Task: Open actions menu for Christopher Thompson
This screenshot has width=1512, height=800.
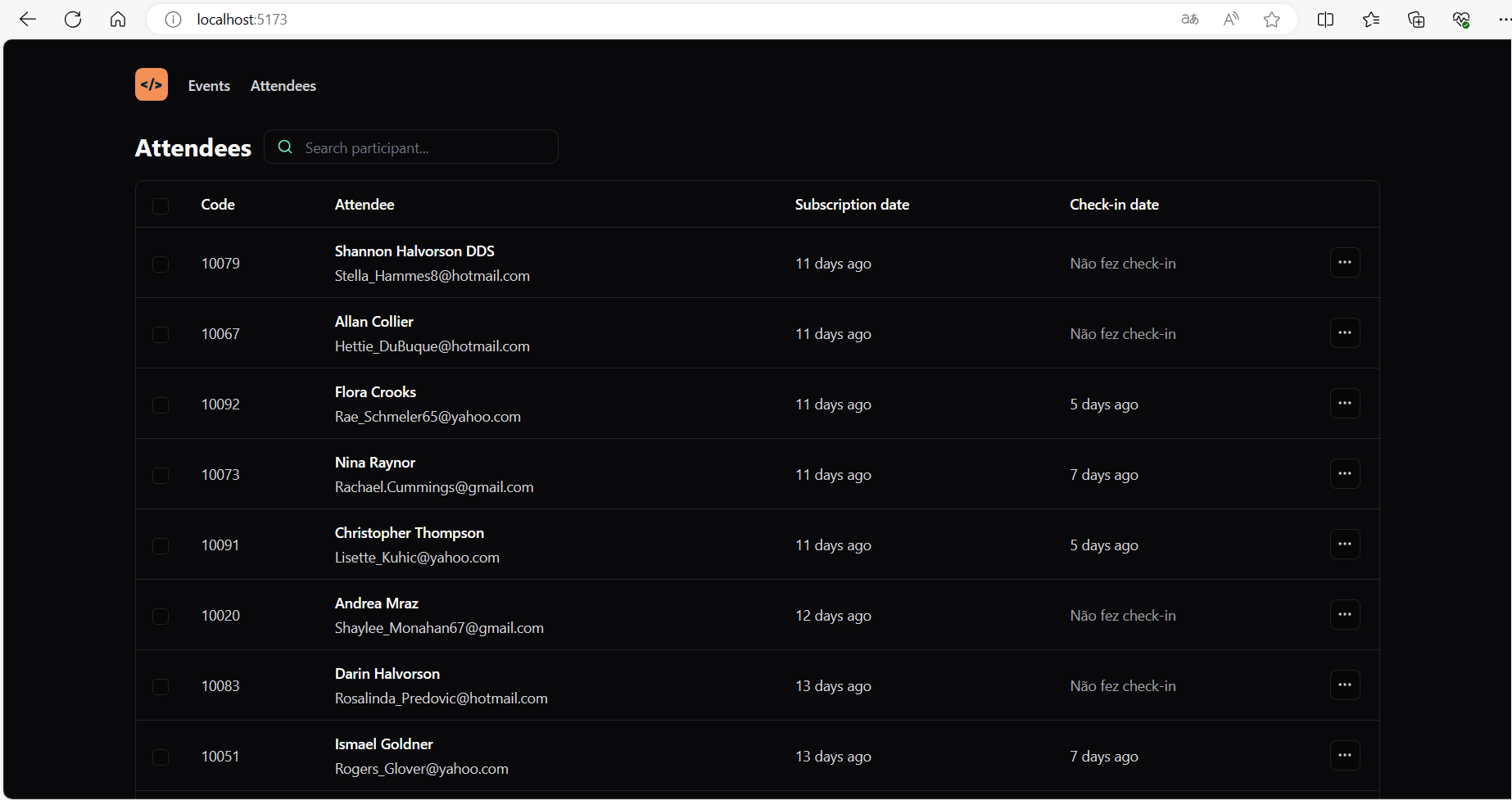Action: tap(1345, 545)
